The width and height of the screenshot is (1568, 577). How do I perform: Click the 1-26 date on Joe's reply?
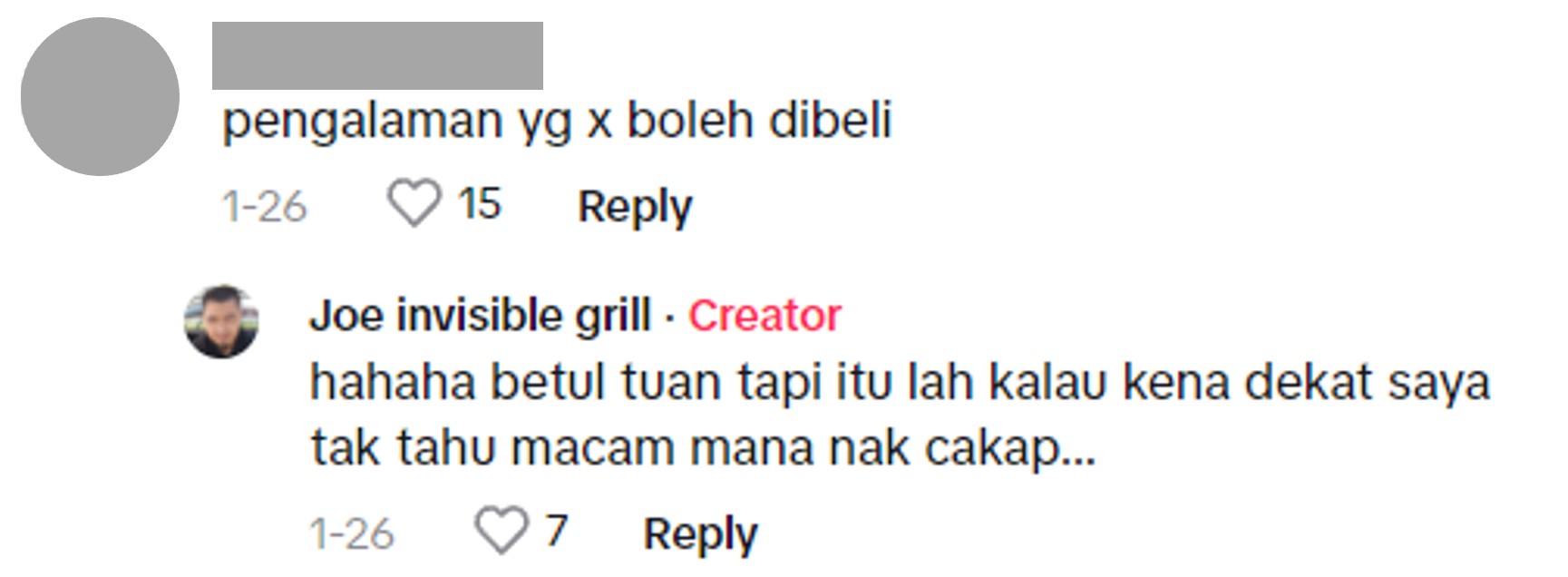352,534
